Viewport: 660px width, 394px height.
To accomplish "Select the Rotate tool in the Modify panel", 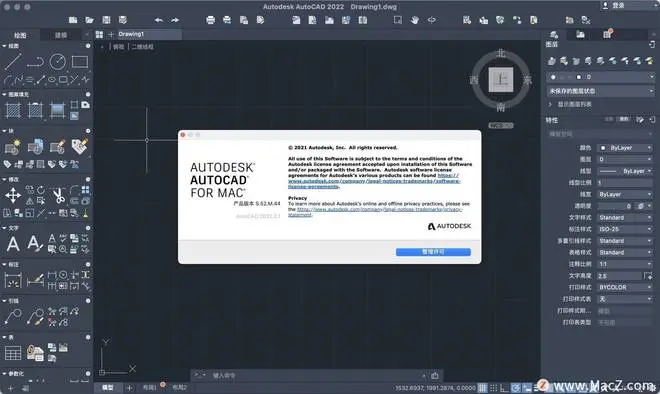I will (41, 190).
